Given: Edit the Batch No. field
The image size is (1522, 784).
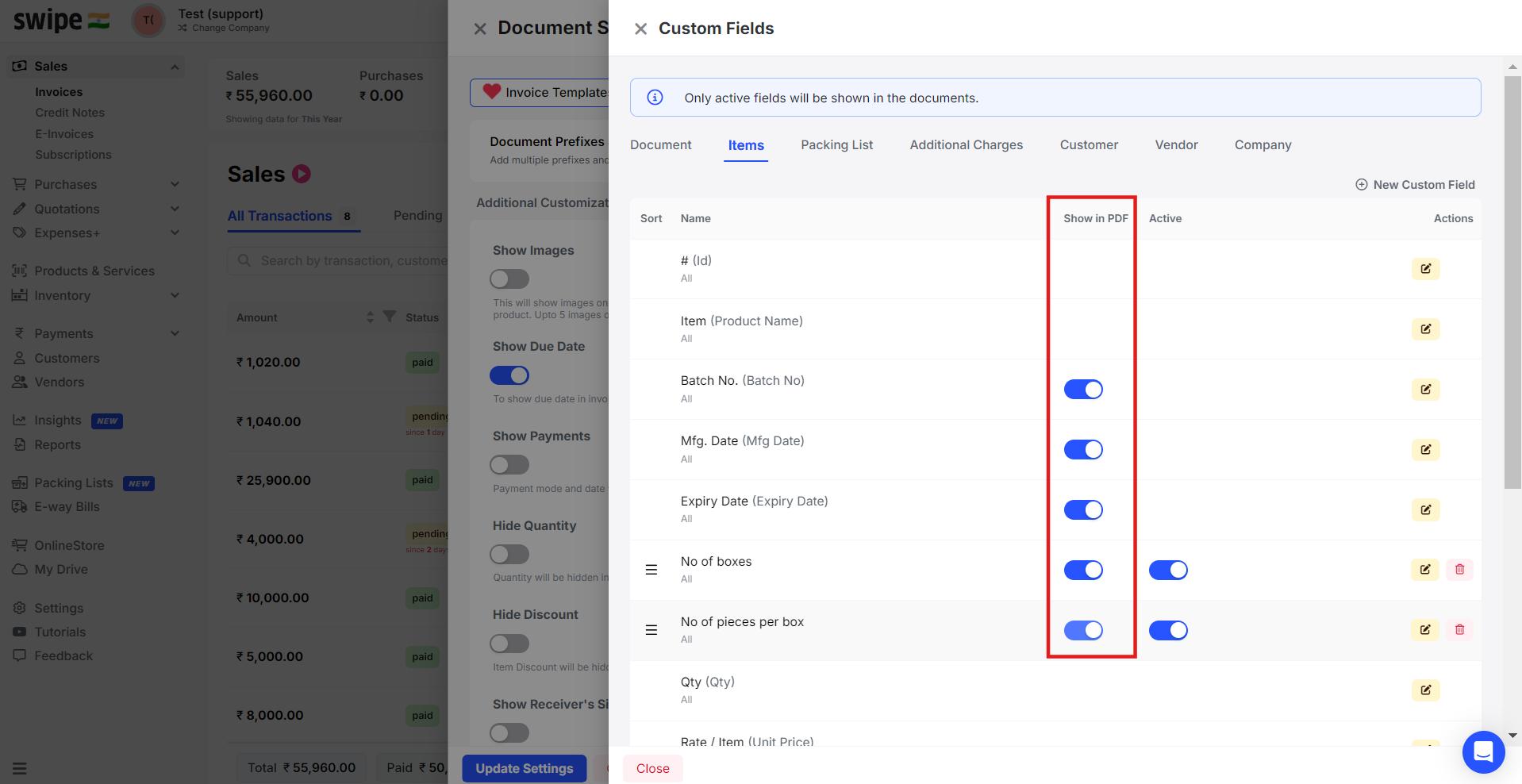Looking at the screenshot, I should coord(1425,390).
